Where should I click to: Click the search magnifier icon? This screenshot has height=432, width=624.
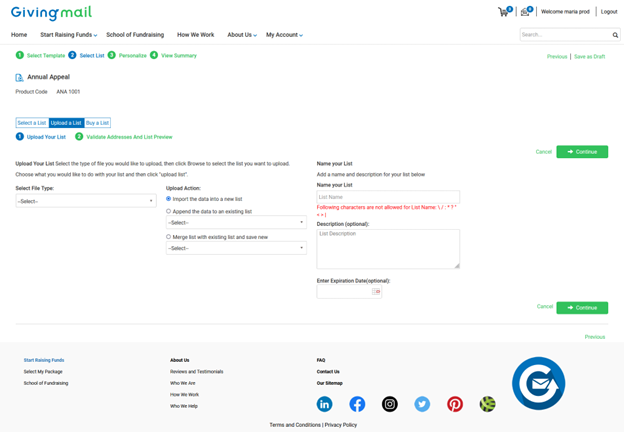pos(615,35)
